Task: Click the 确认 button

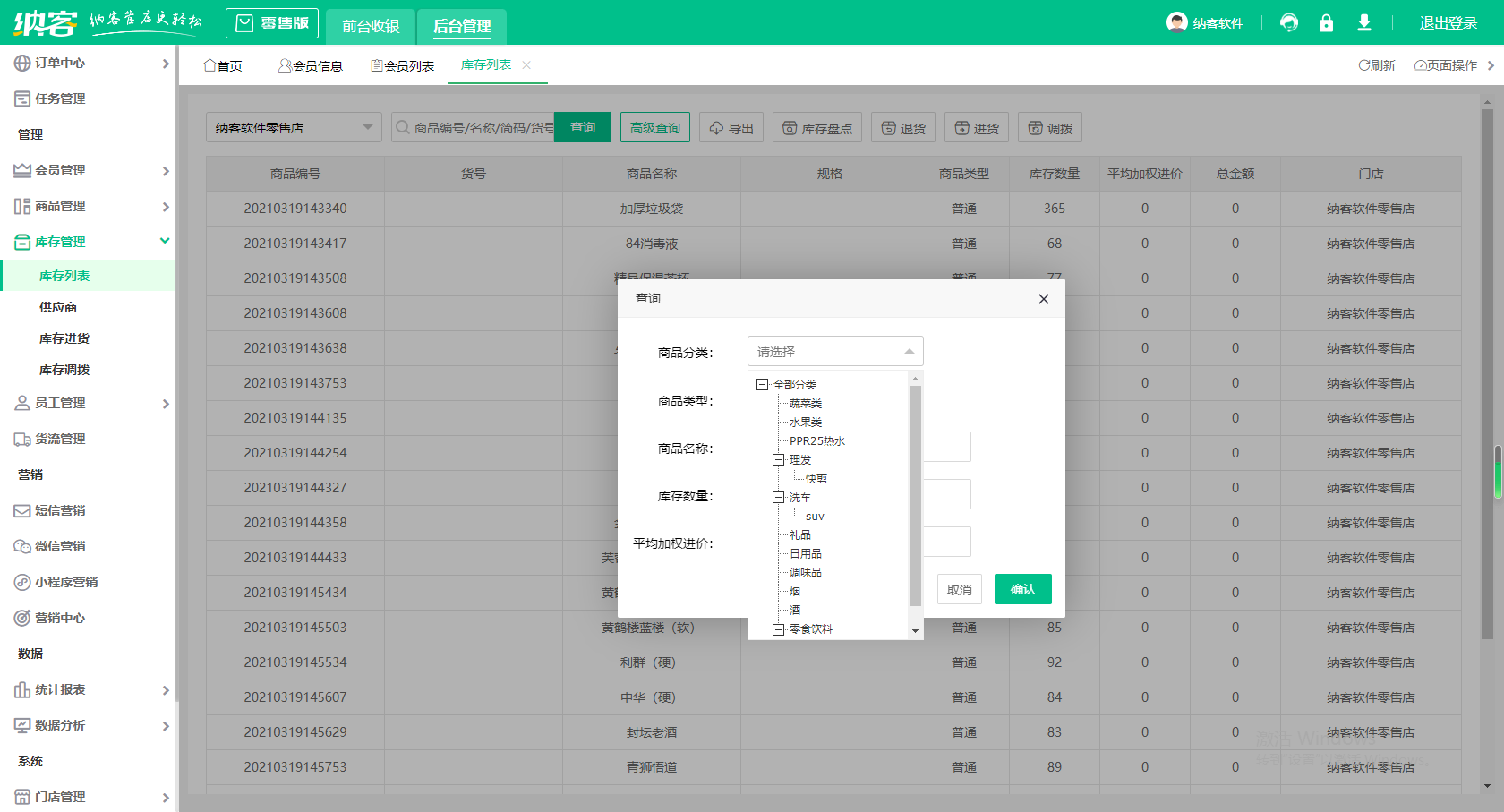Action: pos(1022,589)
